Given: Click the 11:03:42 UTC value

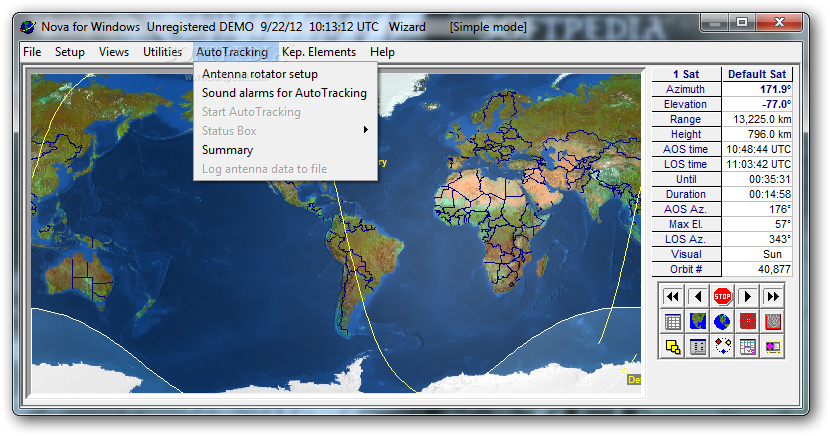Looking at the screenshot, I should click(757, 165).
